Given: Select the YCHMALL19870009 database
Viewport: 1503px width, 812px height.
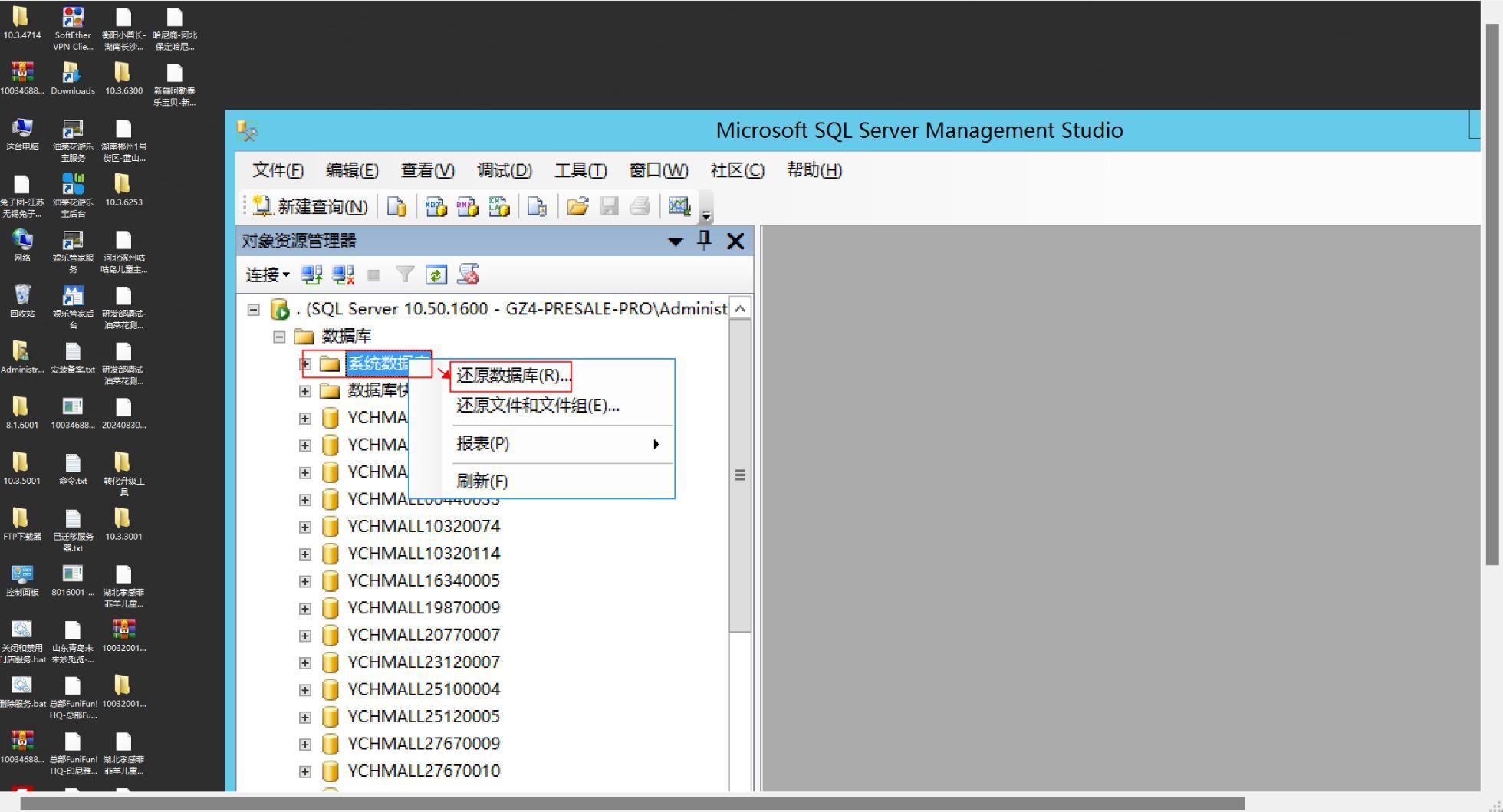Looking at the screenshot, I should (x=423, y=608).
